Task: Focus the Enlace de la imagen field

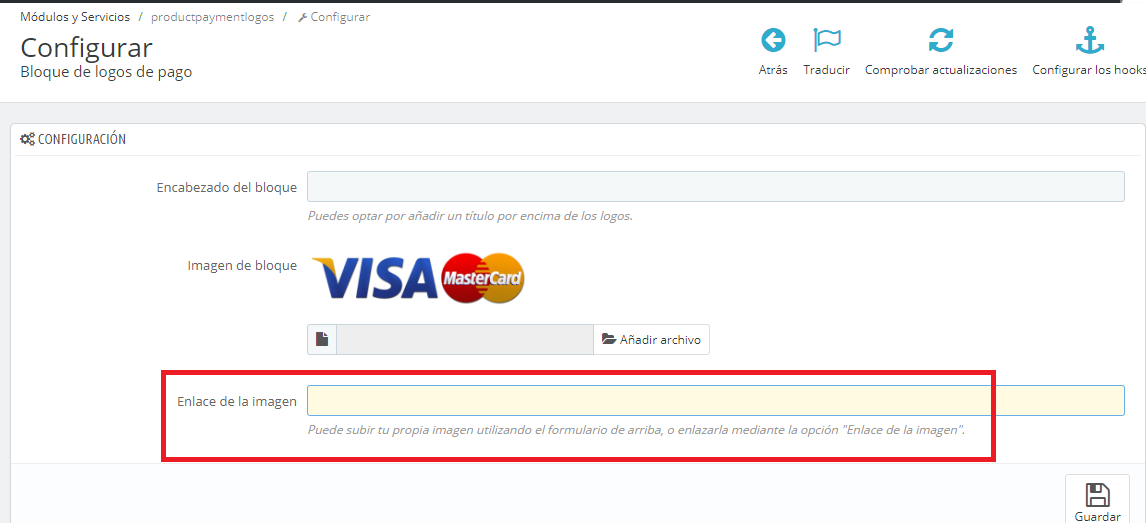Action: click(x=716, y=400)
